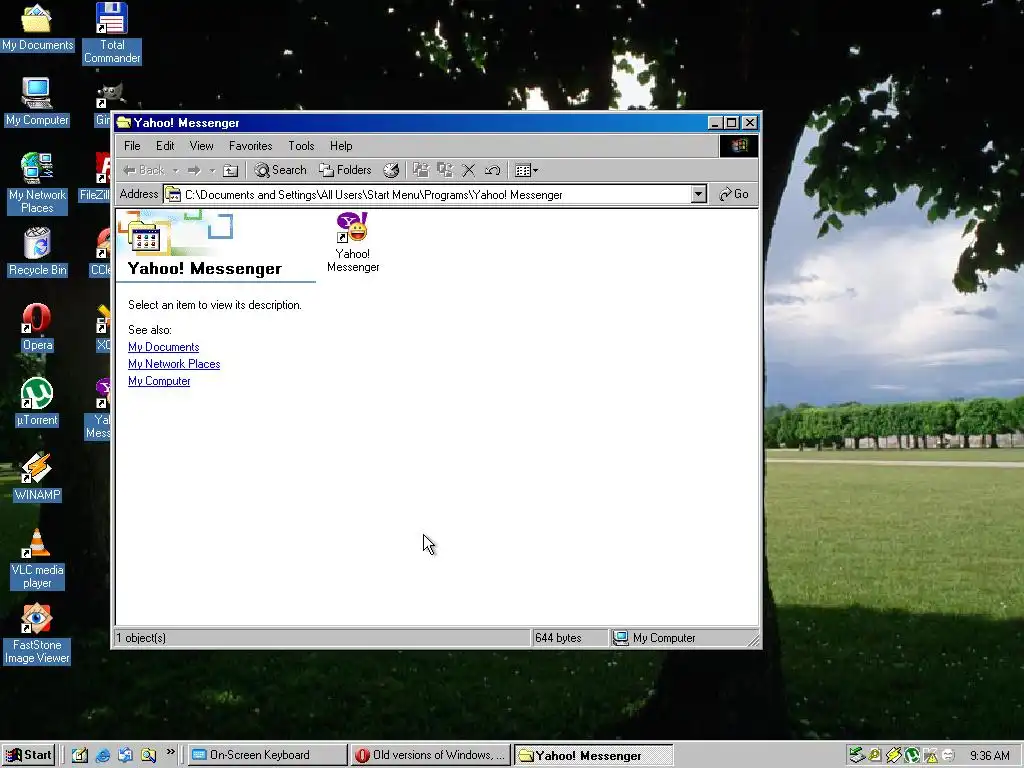Select the Total Commander desktop icon

coord(112,33)
